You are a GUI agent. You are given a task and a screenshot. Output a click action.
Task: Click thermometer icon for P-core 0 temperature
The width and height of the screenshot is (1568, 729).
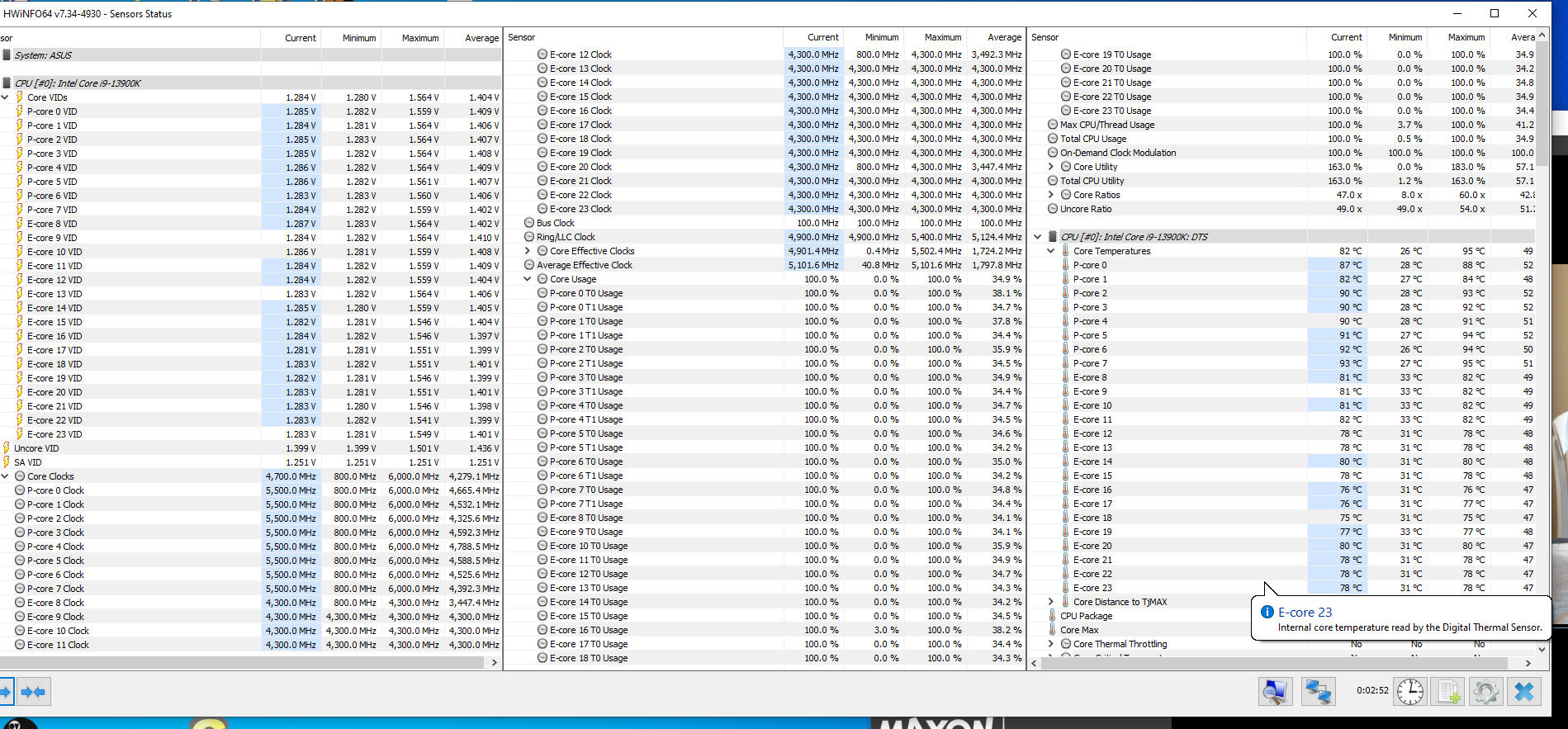[x=1065, y=265]
